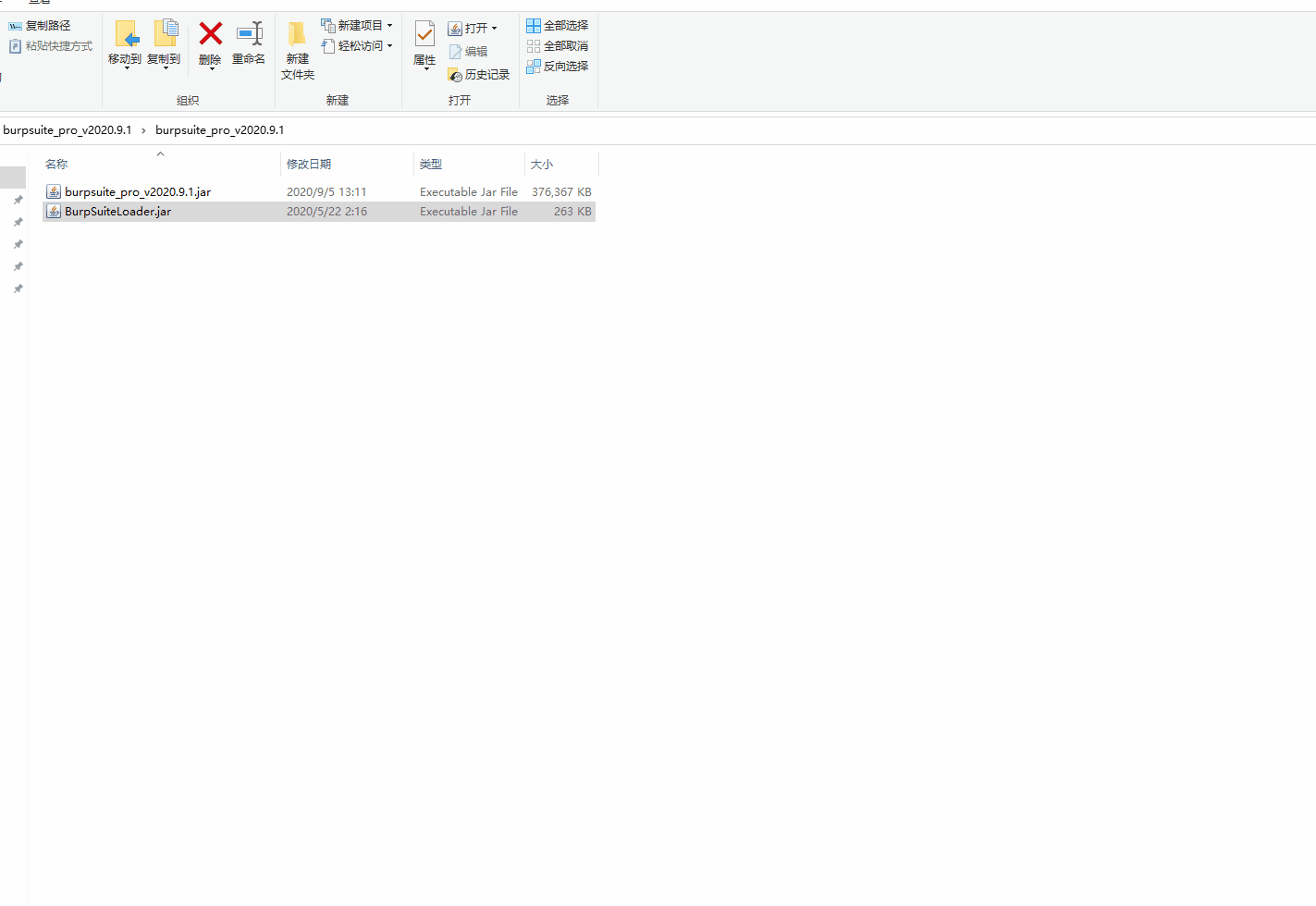Image resolution: width=1316 pixels, height=906 pixels.
Task: Click the first pin icon in sidebar
Action: tap(18, 200)
